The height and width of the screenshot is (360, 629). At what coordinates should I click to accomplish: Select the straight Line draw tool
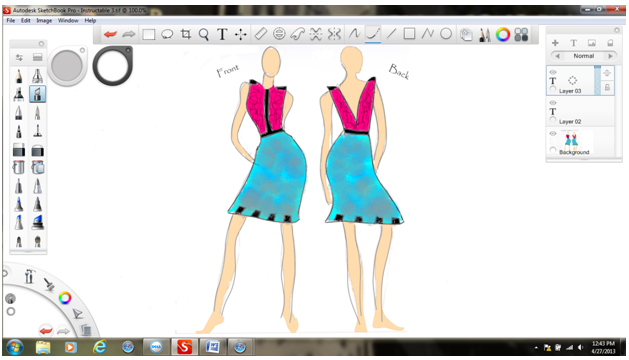391,34
